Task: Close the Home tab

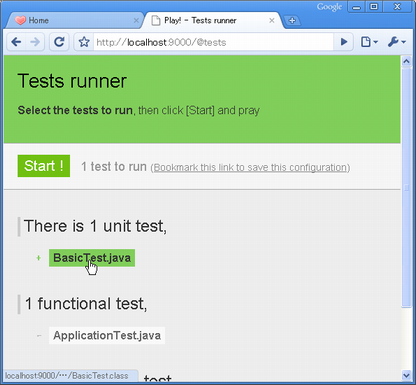Action: point(136,21)
